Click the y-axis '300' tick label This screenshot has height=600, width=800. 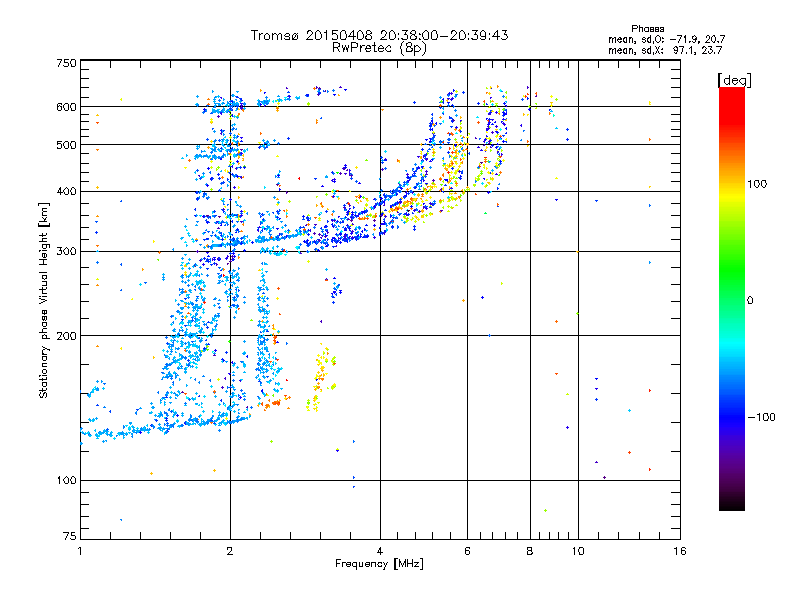click(x=66, y=252)
